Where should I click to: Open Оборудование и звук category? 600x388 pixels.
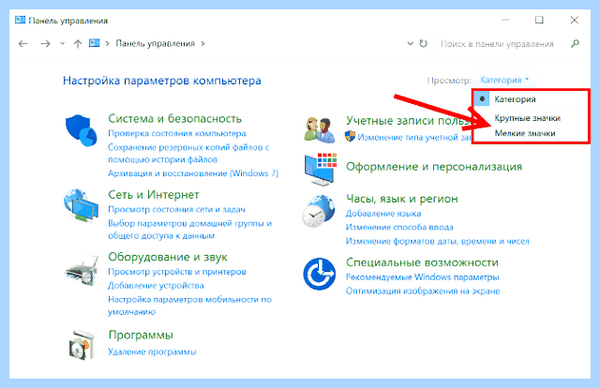pos(168,257)
